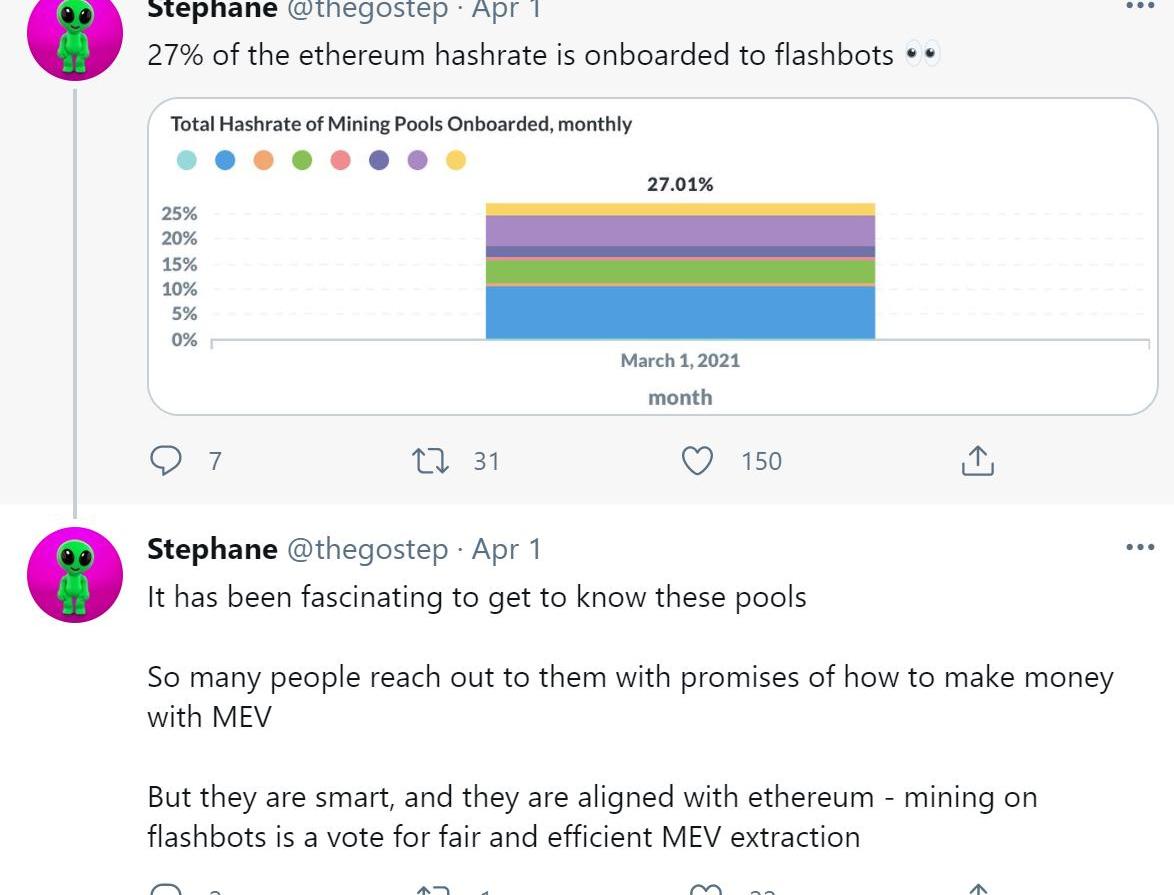Retweet the flashbots hashrate tweet

(431, 461)
